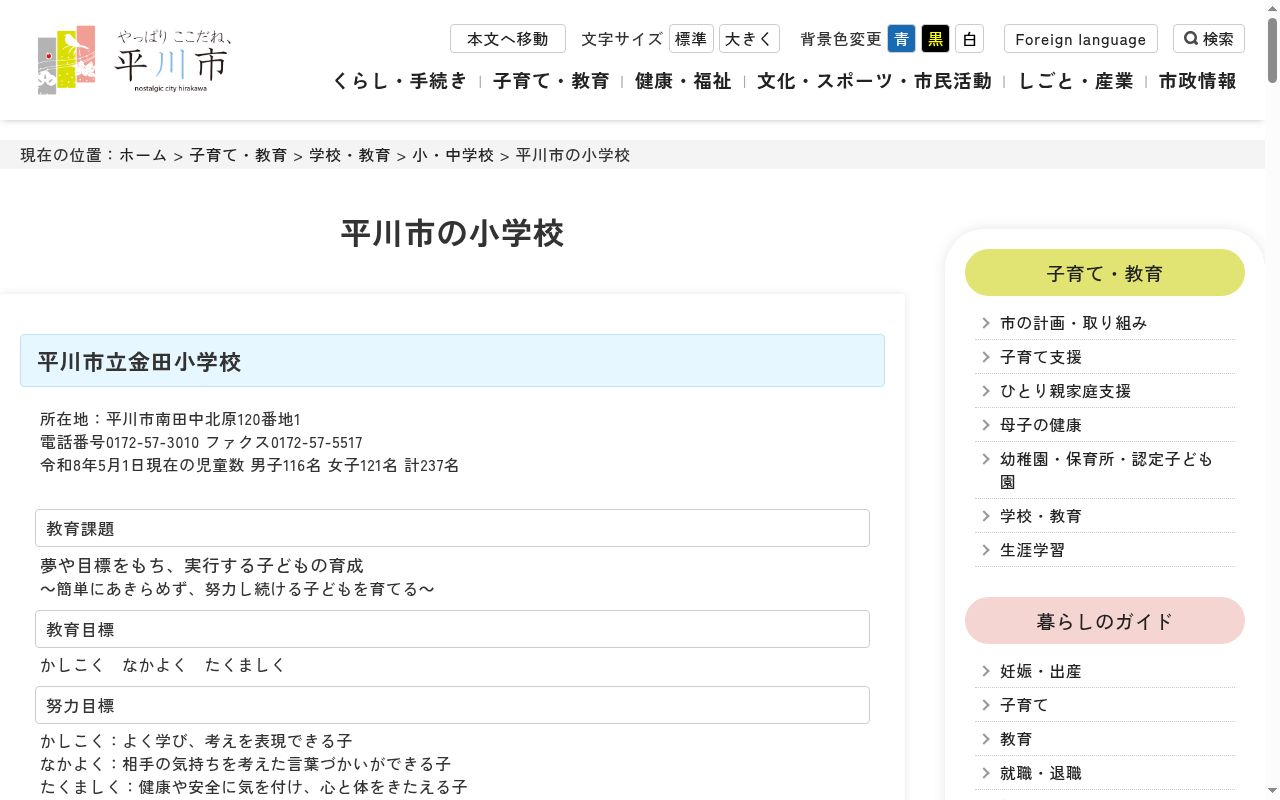Select blue background color 青
This screenshot has width=1280, height=800.
tap(901, 39)
